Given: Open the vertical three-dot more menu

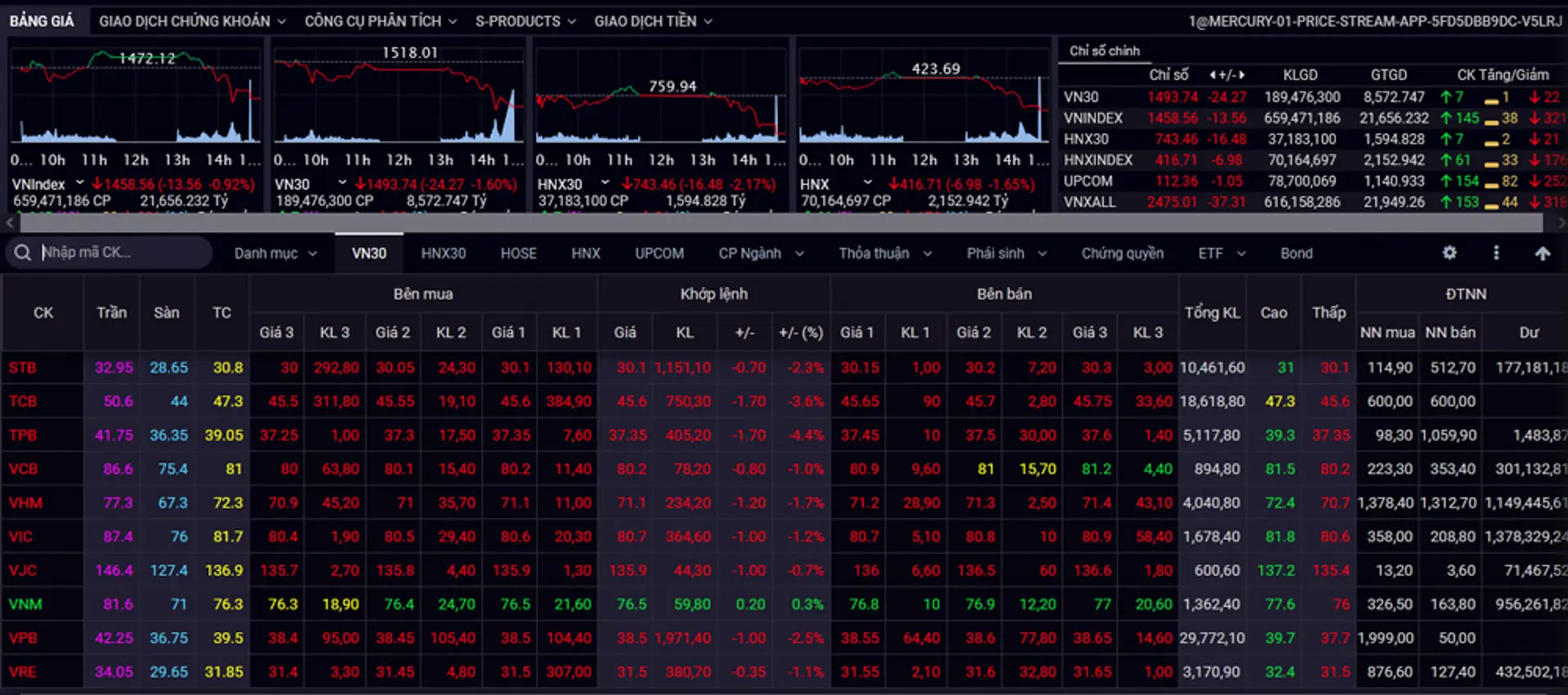Looking at the screenshot, I should click(1496, 253).
